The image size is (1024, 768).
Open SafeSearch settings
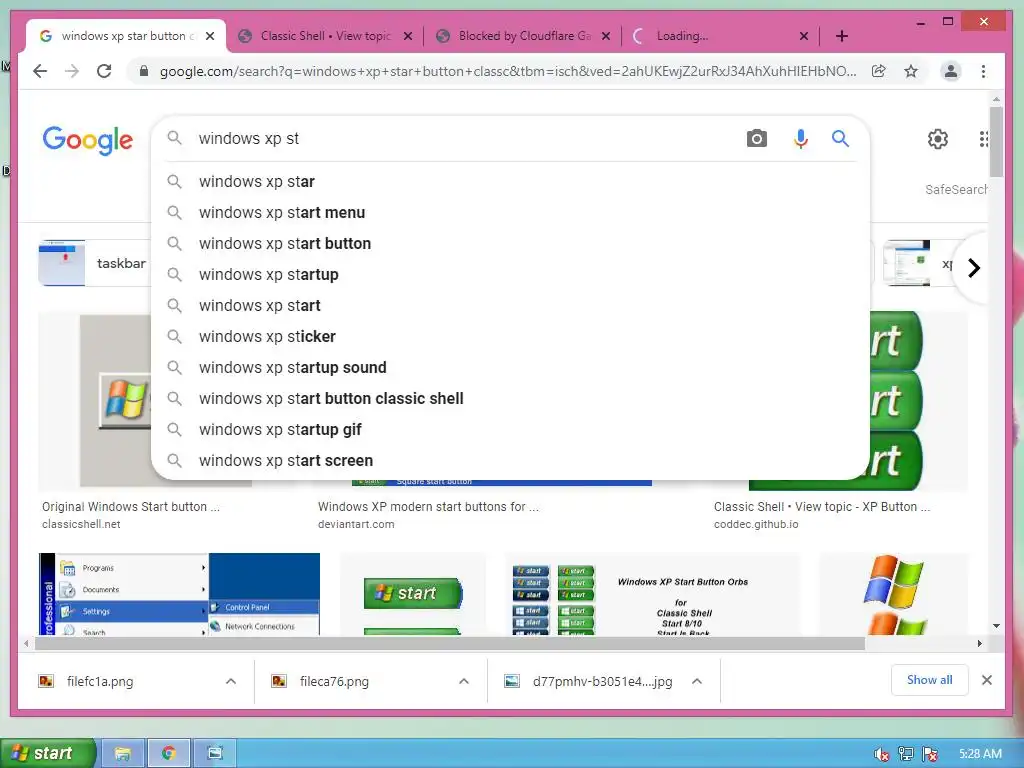click(x=956, y=189)
